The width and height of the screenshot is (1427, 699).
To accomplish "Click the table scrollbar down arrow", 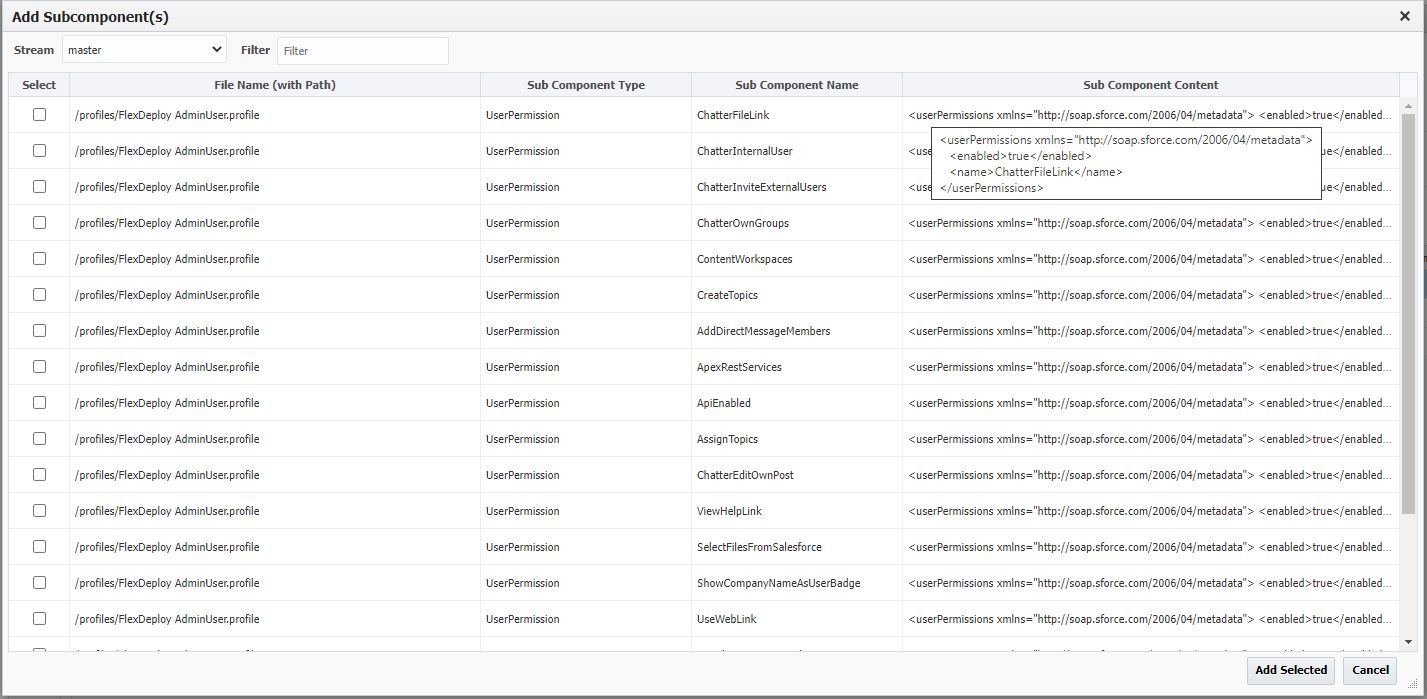I will 1408,642.
